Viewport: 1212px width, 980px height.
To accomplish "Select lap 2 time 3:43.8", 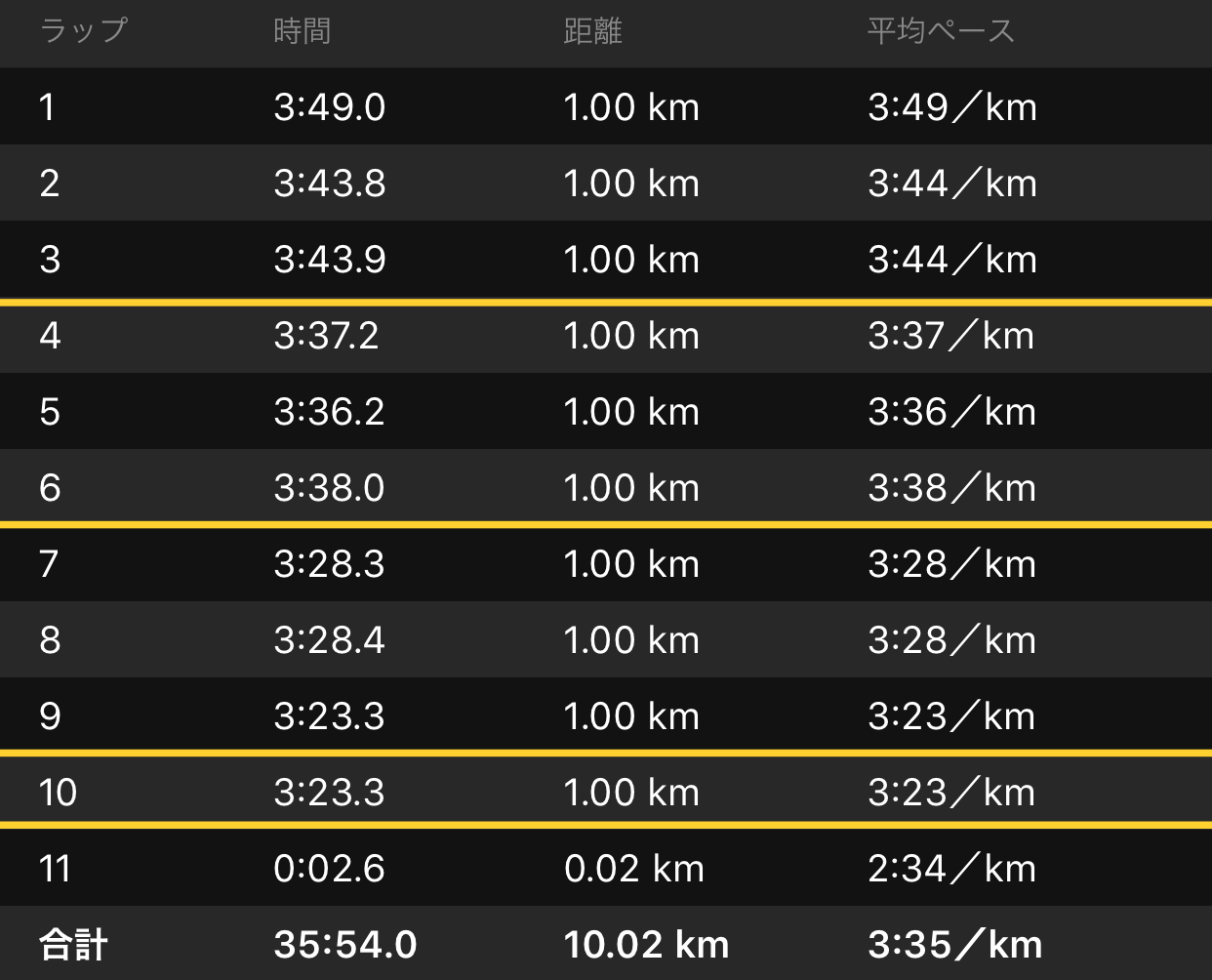I will click(x=330, y=184).
